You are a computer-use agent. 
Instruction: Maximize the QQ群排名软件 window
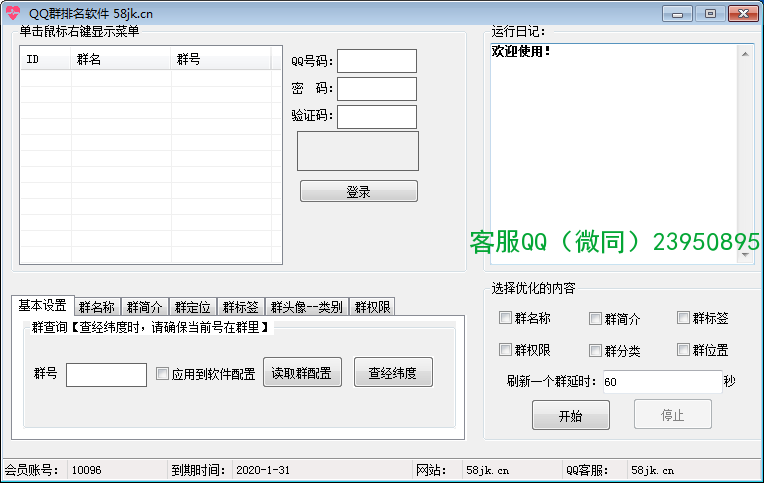710,14
